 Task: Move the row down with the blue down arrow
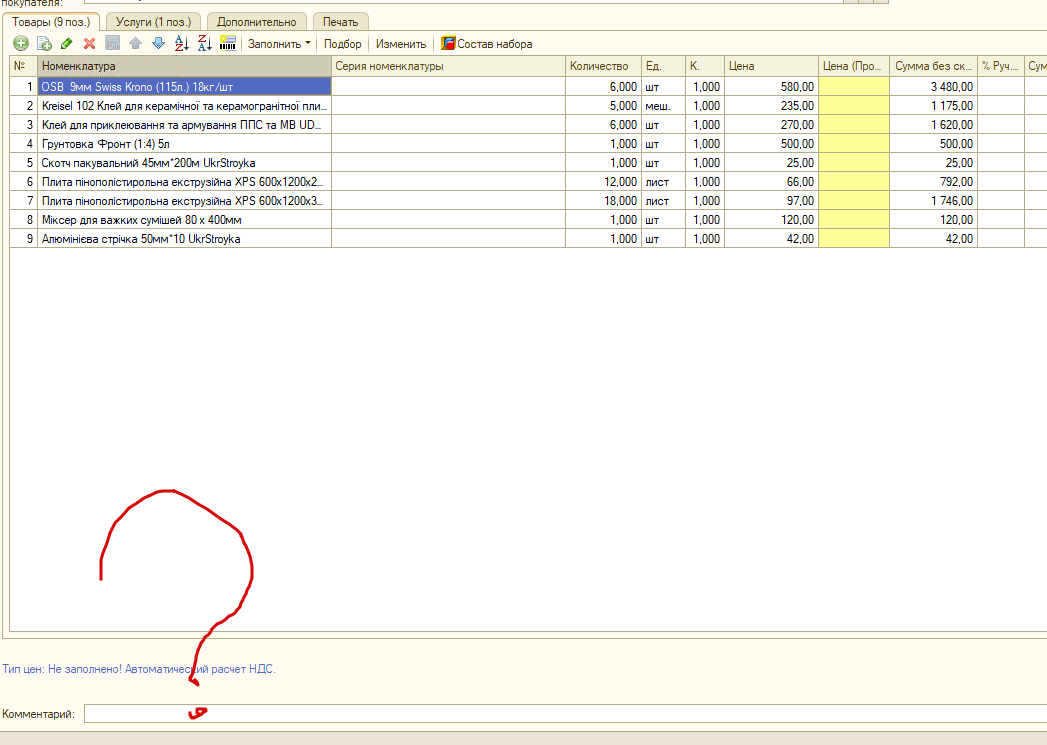pos(158,44)
